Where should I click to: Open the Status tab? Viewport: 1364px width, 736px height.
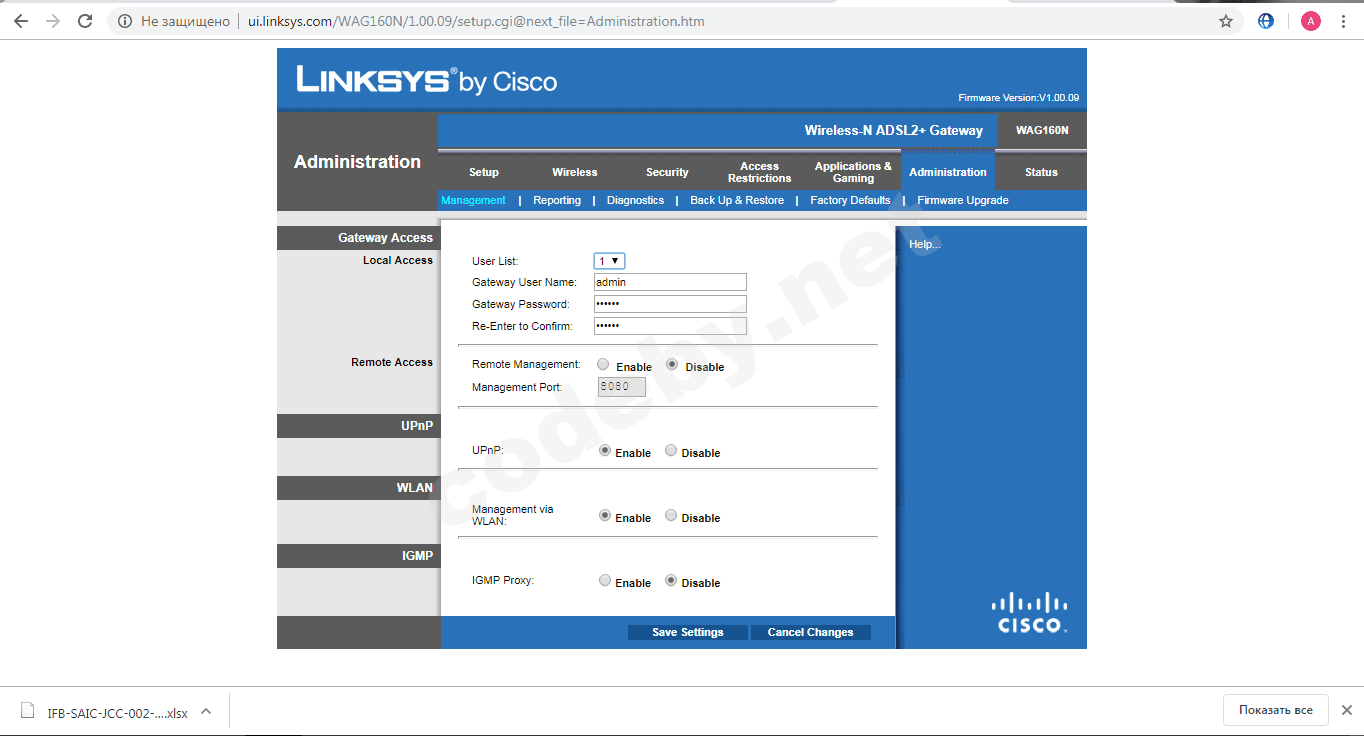pos(1041,172)
